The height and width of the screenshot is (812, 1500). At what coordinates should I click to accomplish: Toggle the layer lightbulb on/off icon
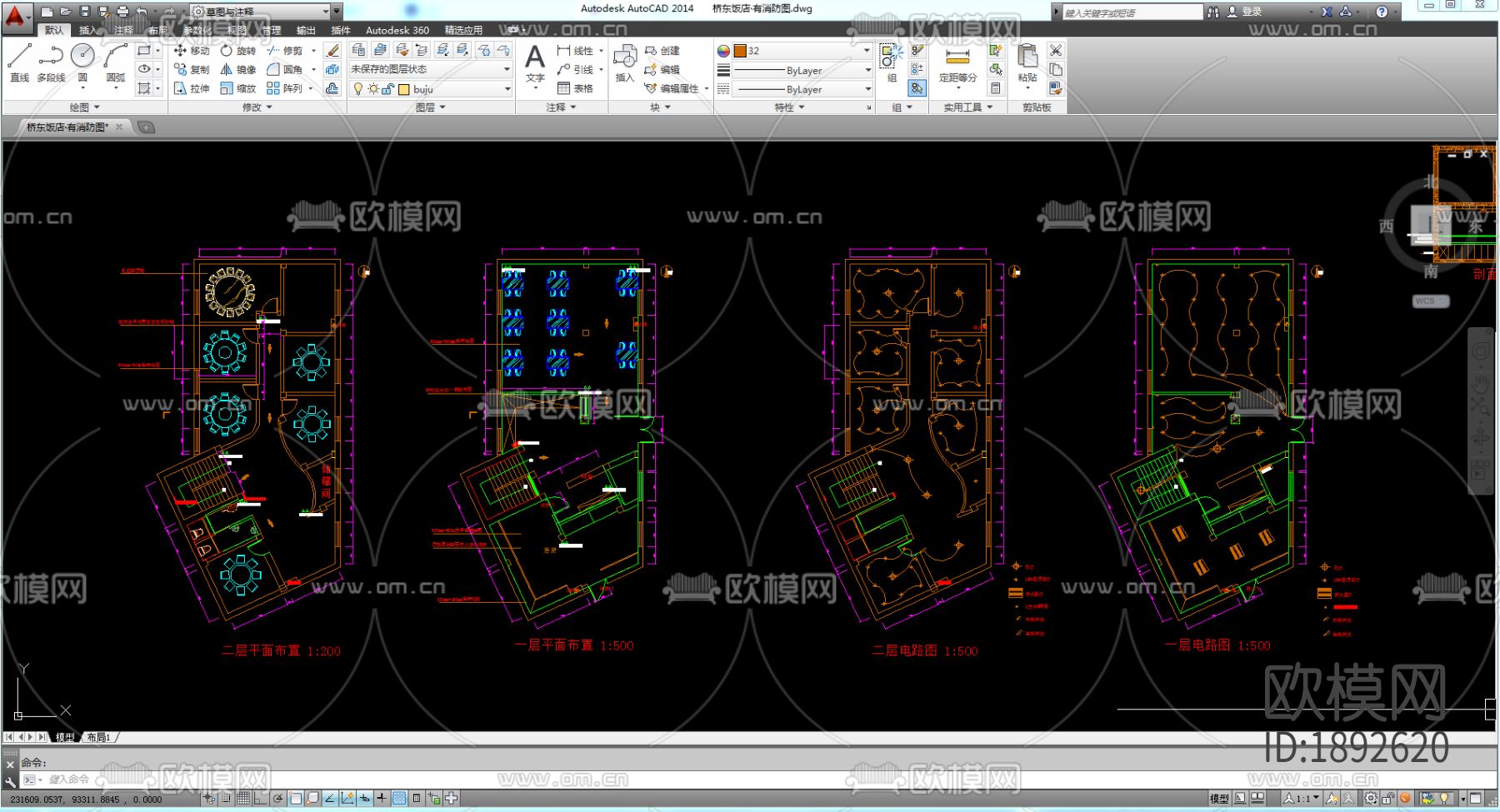(x=358, y=89)
